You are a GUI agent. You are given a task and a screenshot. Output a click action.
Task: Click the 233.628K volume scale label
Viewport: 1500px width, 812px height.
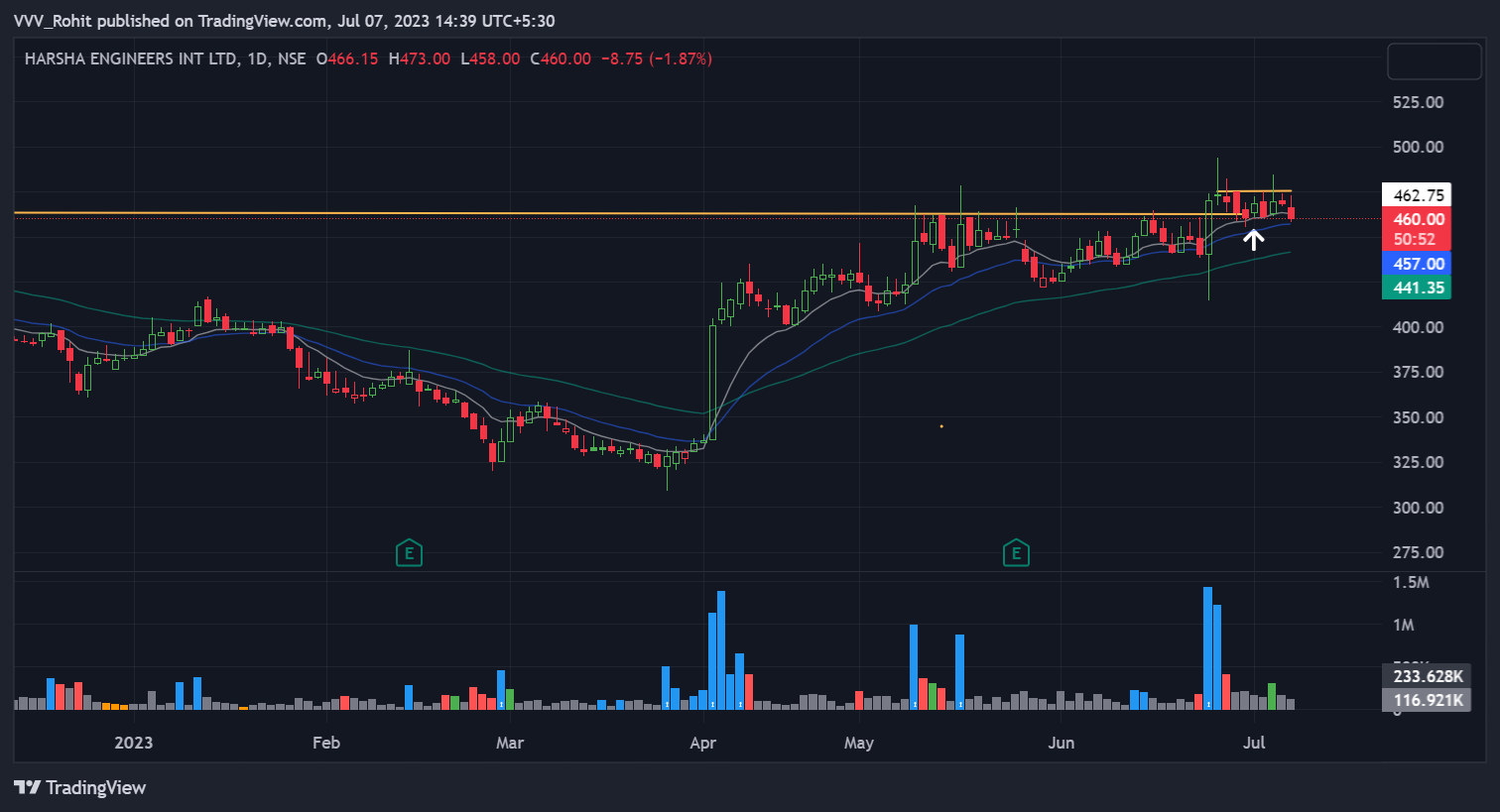1426,676
